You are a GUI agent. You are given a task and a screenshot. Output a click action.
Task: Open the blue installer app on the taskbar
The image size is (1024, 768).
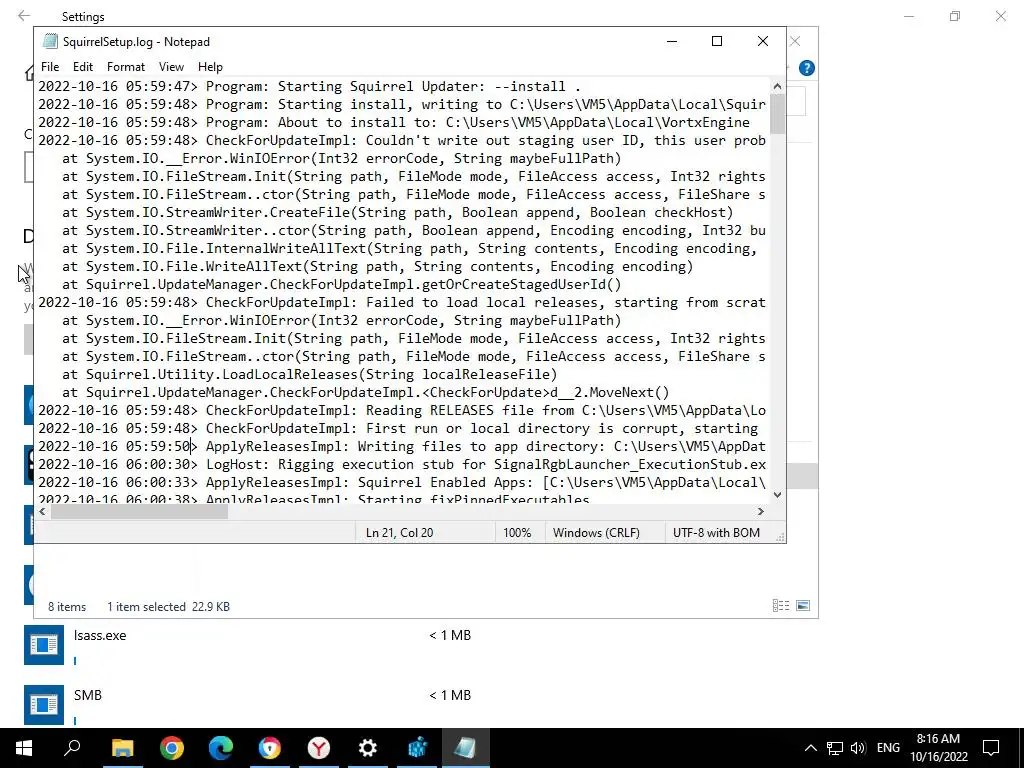(417, 748)
